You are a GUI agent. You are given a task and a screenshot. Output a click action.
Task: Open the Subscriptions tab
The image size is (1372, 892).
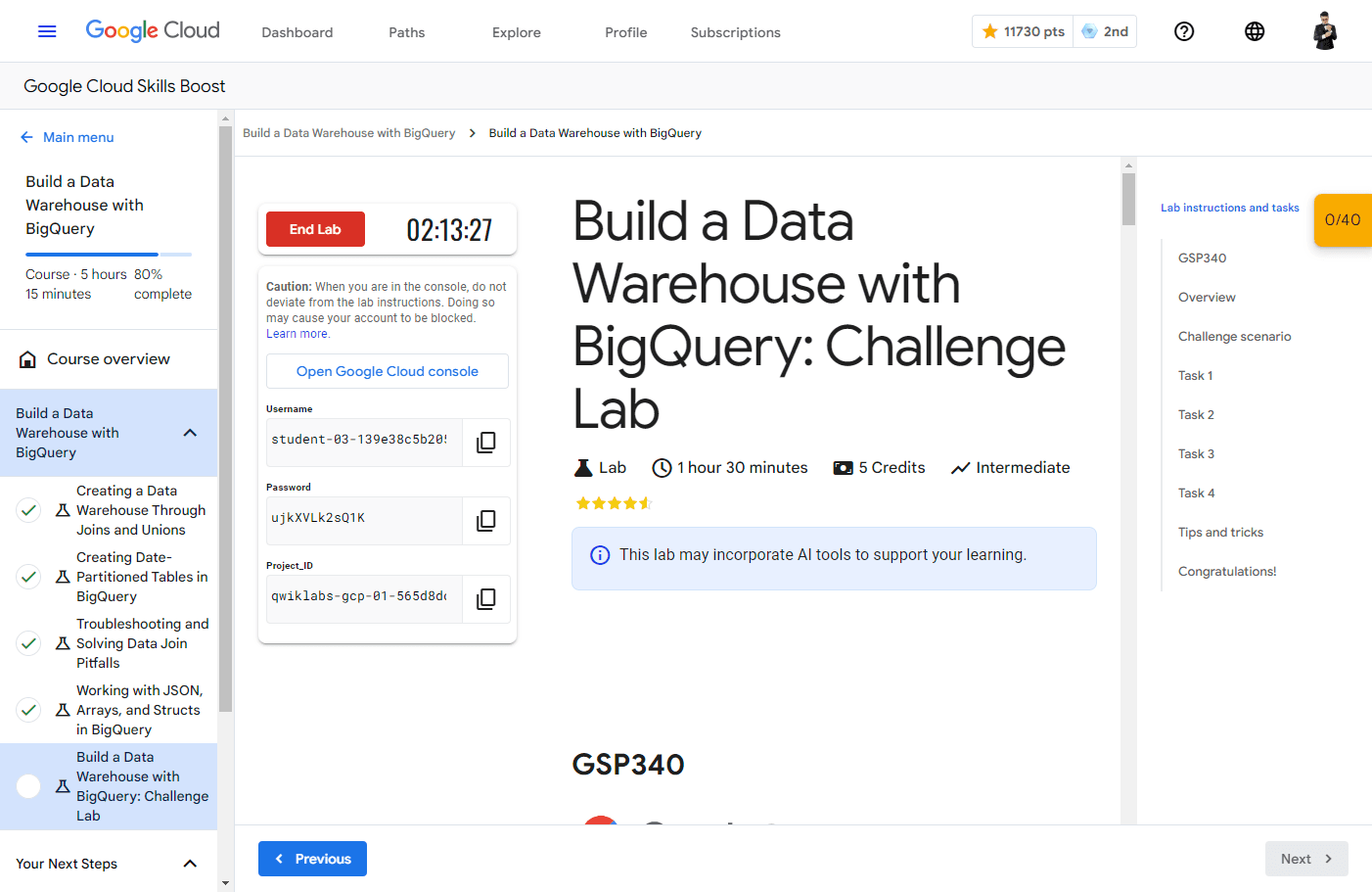pos(736,32)
